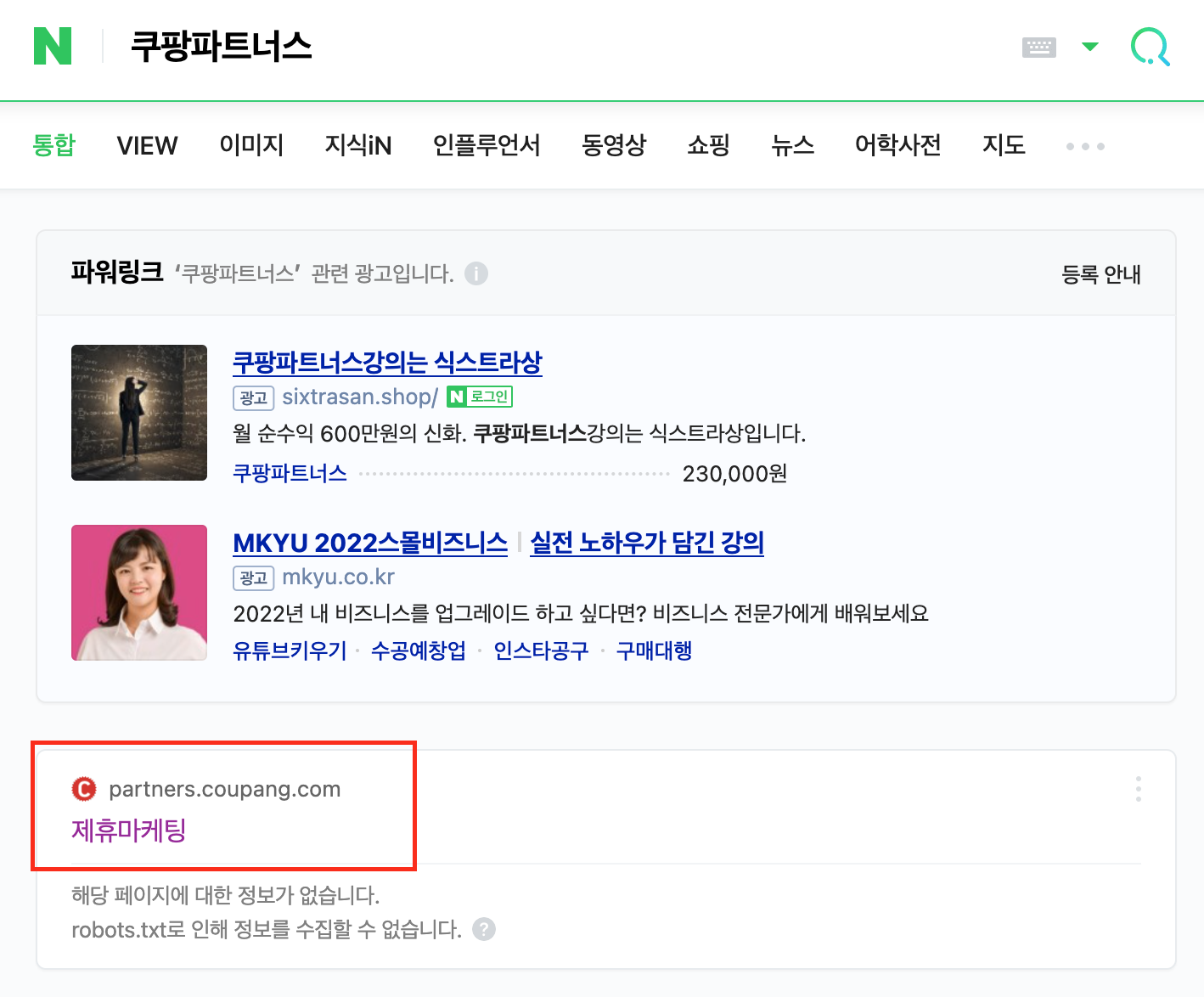Open the 실전 노하우가 담긴 강의 link
The height and width of the screenshot is (997, 1204).
click(647, 543)
